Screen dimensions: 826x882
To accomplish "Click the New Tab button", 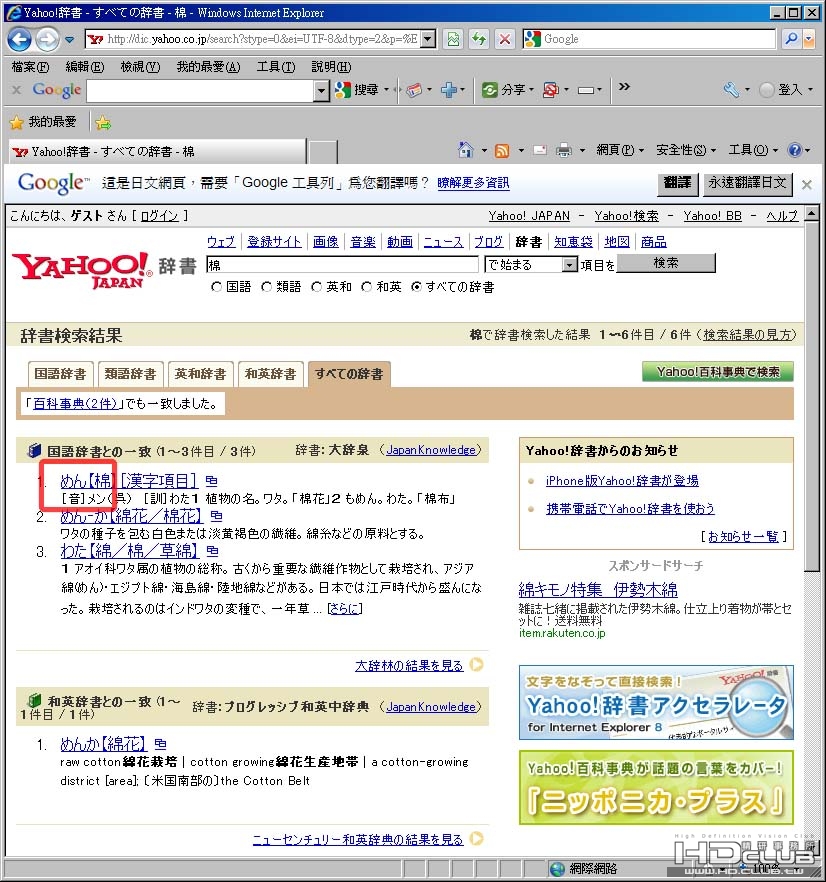I will (x=324, y=152).
